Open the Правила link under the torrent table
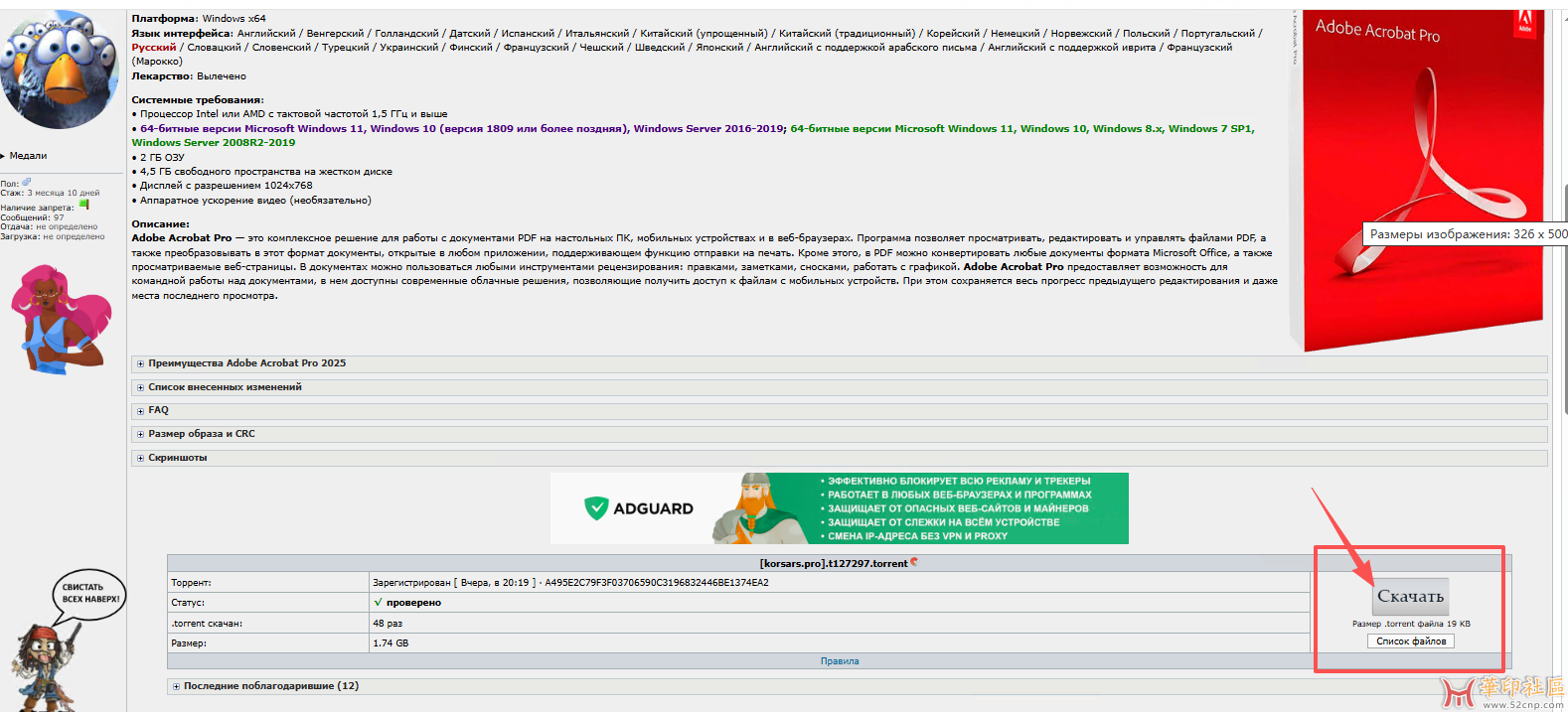 [x=840, y=661]
